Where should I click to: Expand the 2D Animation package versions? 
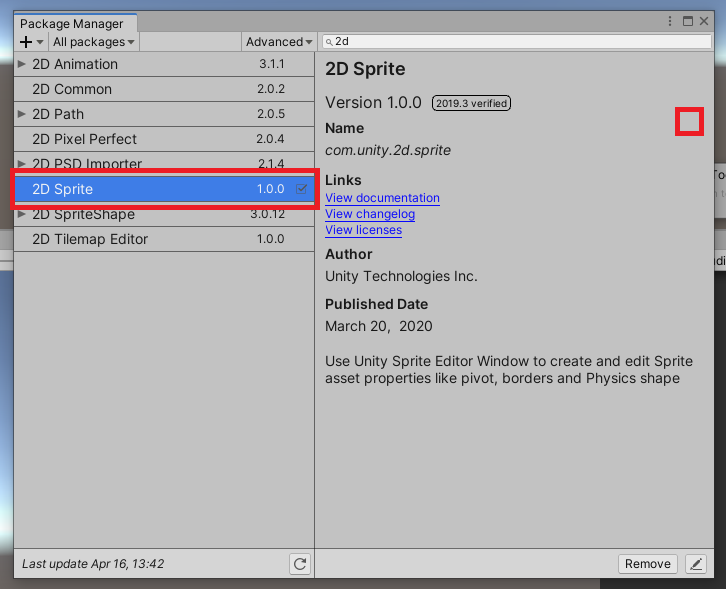click(x=21, y=64)
